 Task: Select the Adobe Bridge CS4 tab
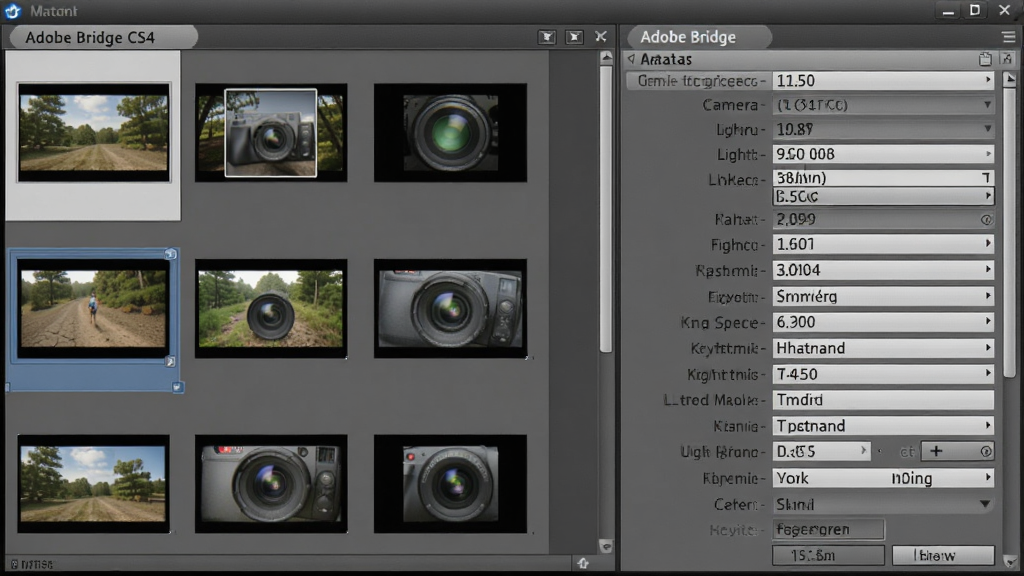[x=103, y=37]
